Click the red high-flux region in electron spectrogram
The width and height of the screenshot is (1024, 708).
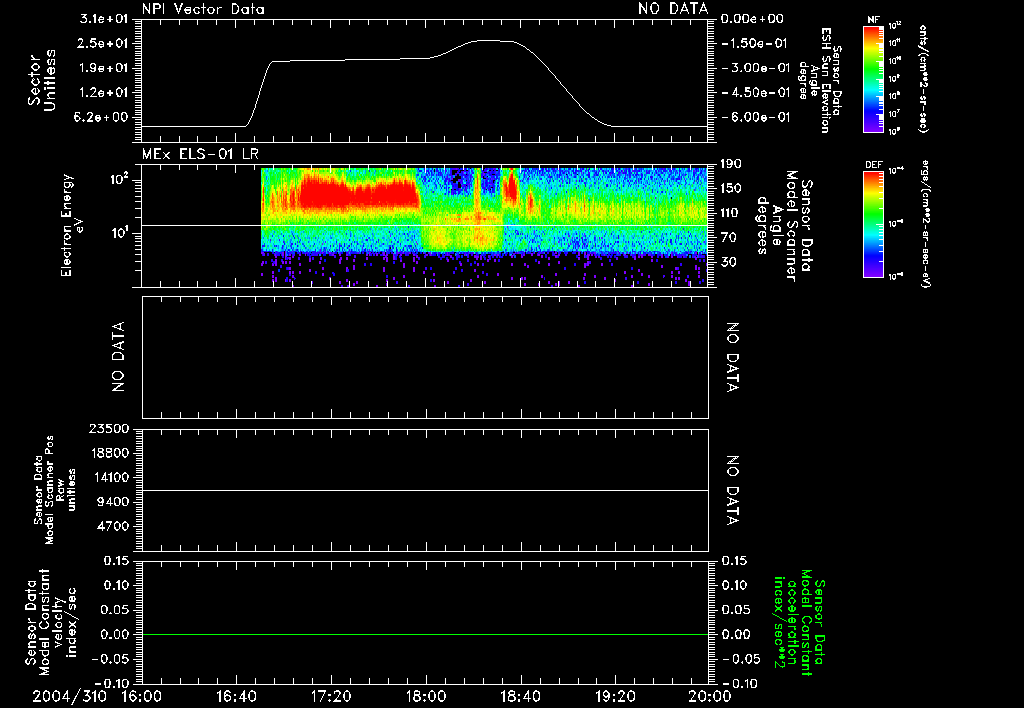point(358,193)
